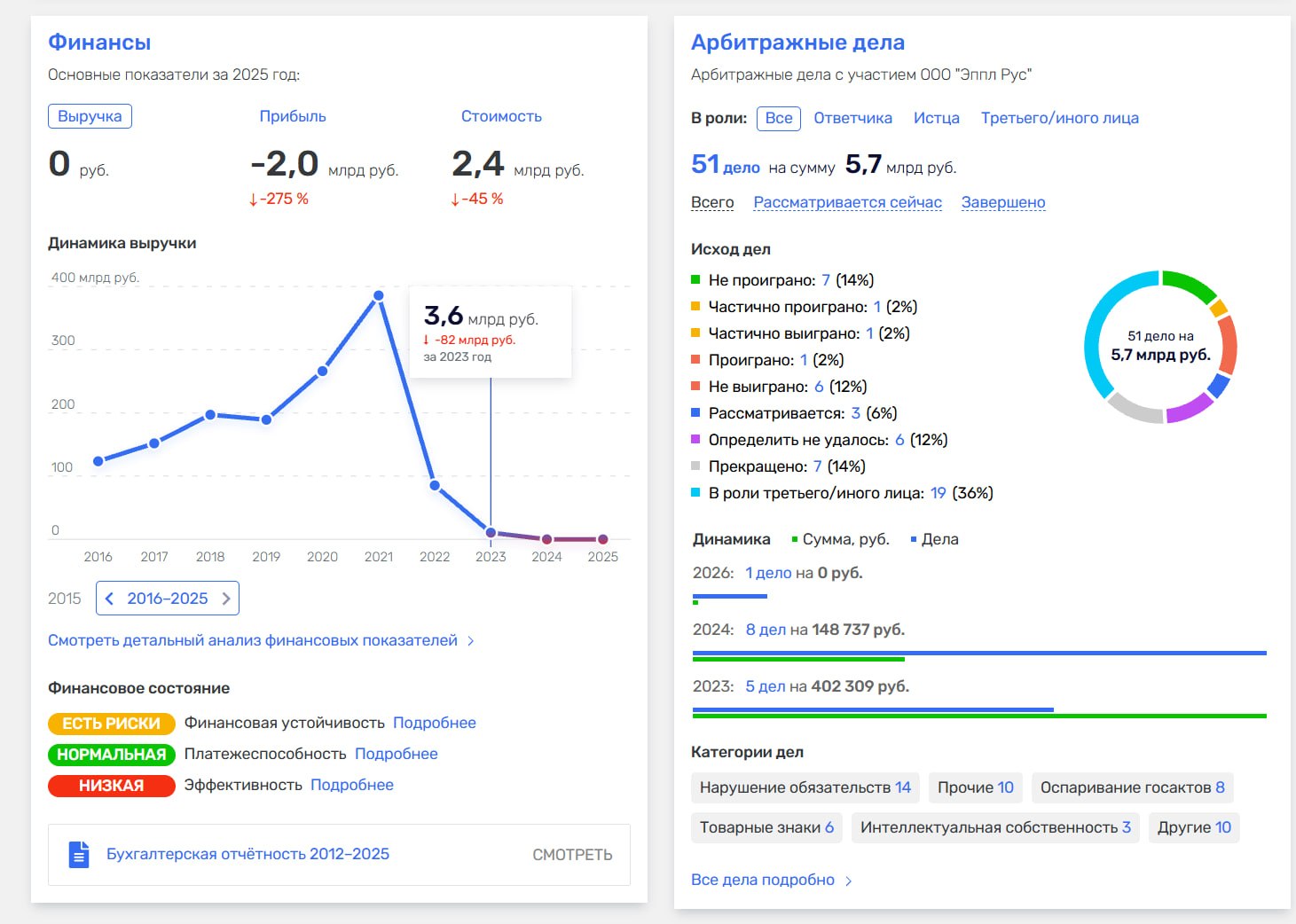
Task: Open 2016–2025 period selector
Action: (168, 599)
